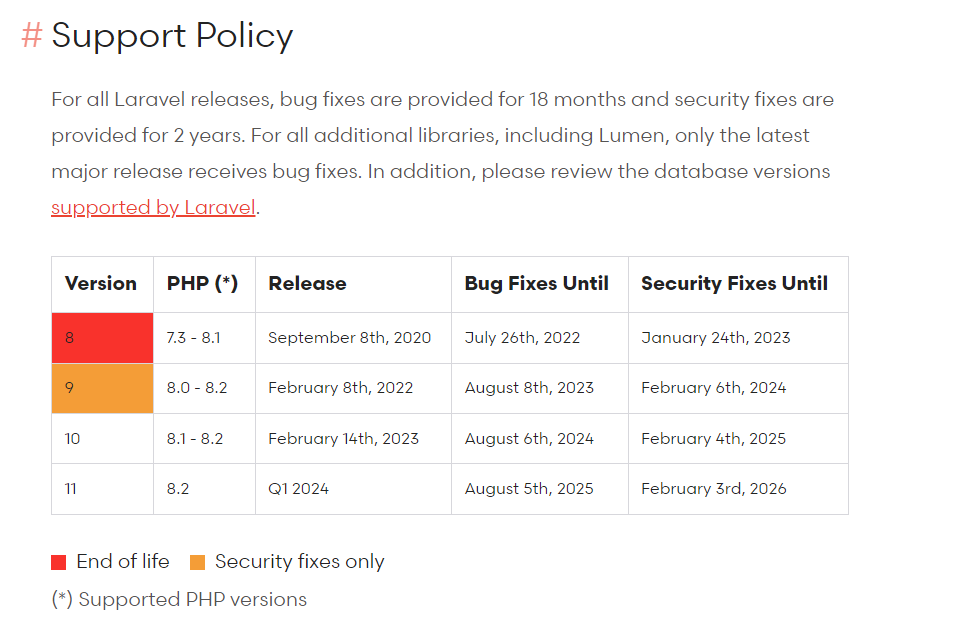Click September 8th, 2020 release date
The width and height of the screenshot is (963, 635).
coord(349,338)
